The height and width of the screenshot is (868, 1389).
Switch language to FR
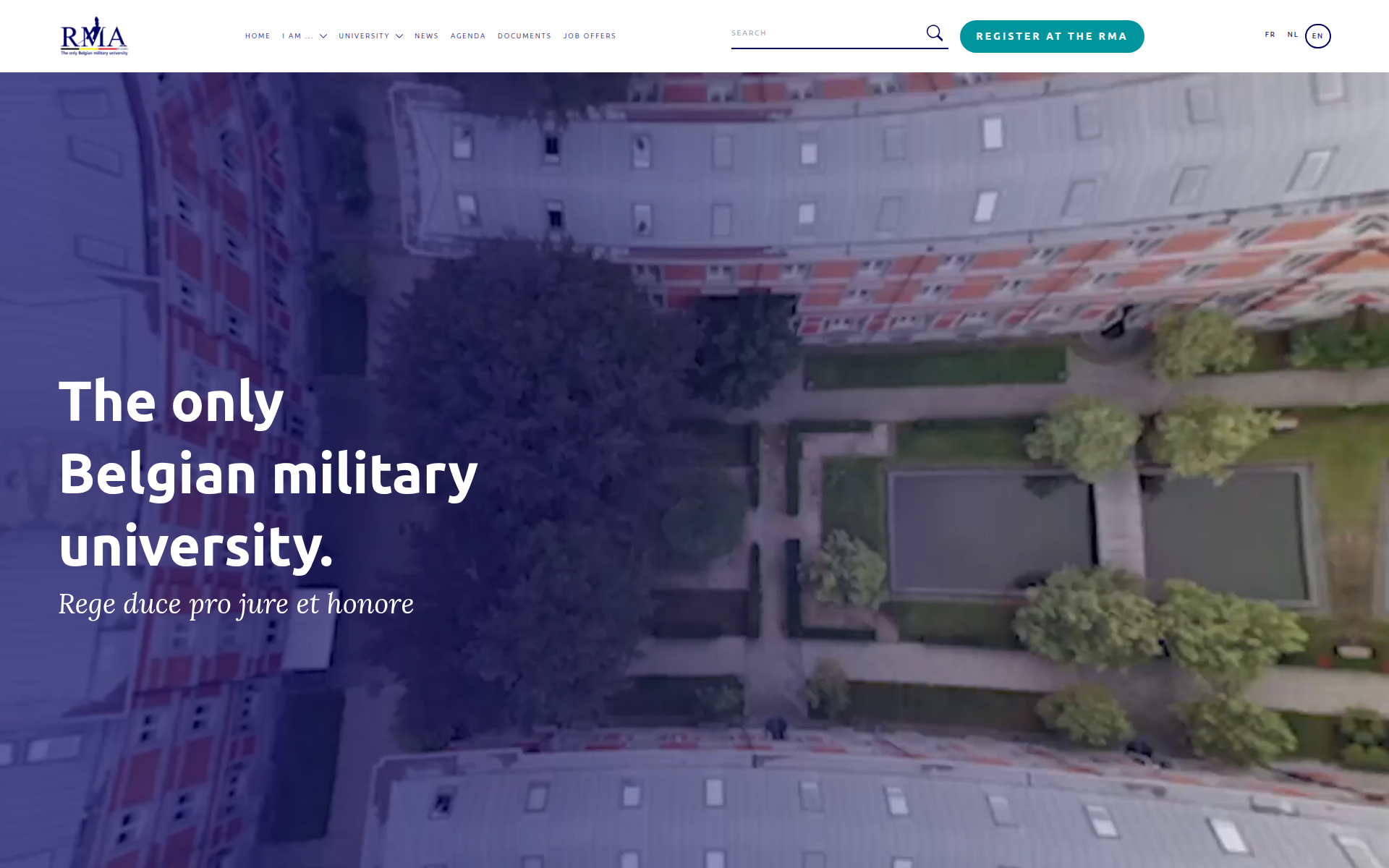click(x=1270, y=35)
